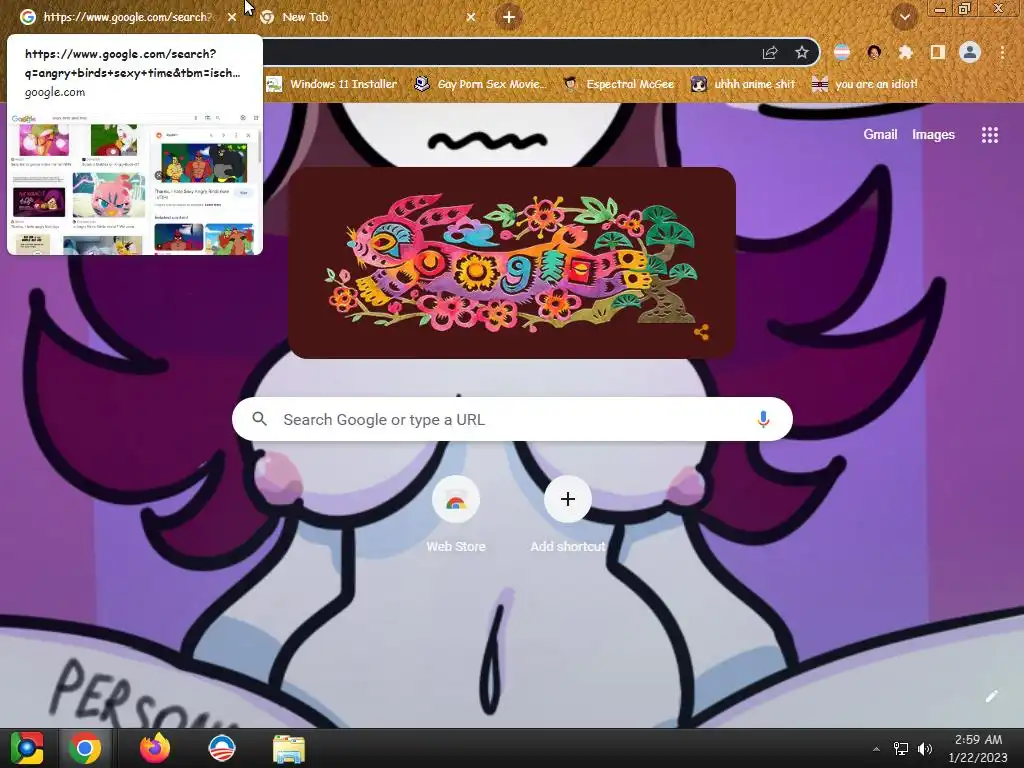Add a new shortcut tile
Screen dimensions: 1024x768
pyautogui.click(x=568, y=515)
